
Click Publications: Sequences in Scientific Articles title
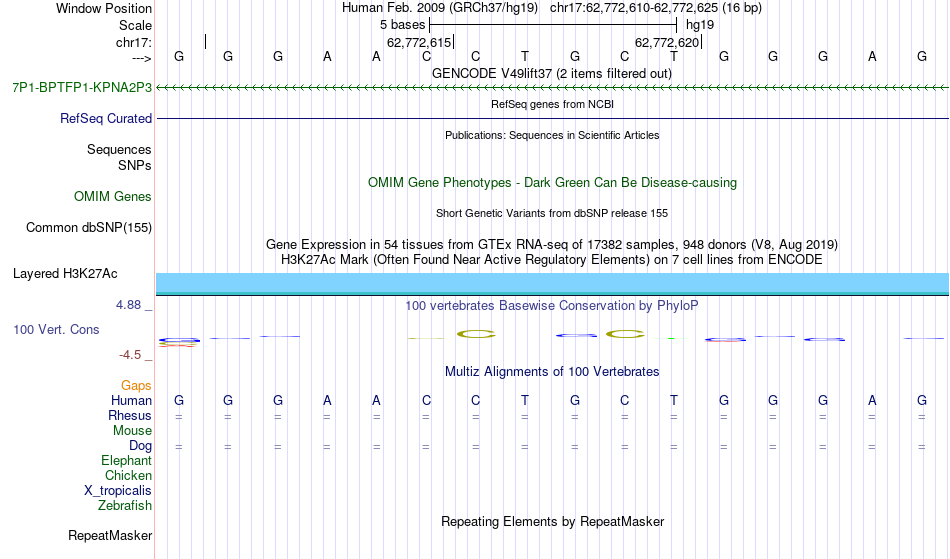[x=552, y=135]
